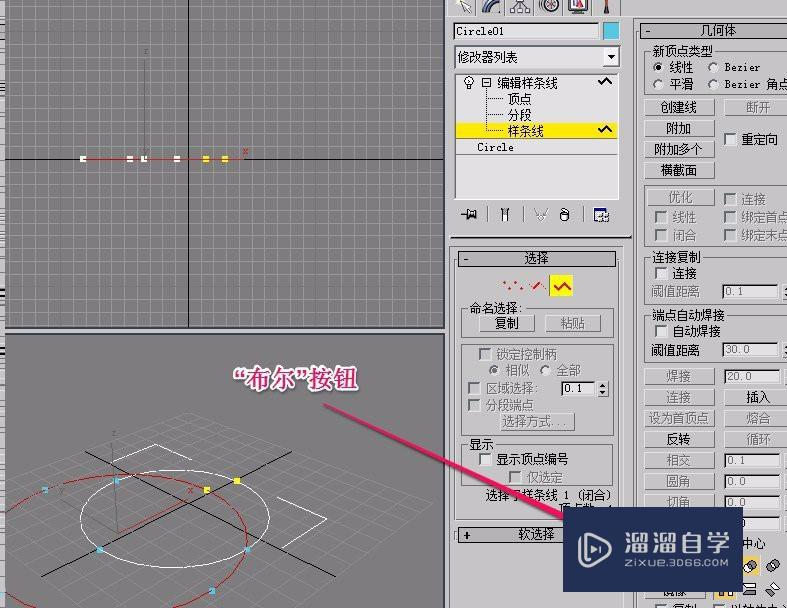Activate vertex selection dots icon
Viewport: 787px width, 608px height.
(512, 286)
